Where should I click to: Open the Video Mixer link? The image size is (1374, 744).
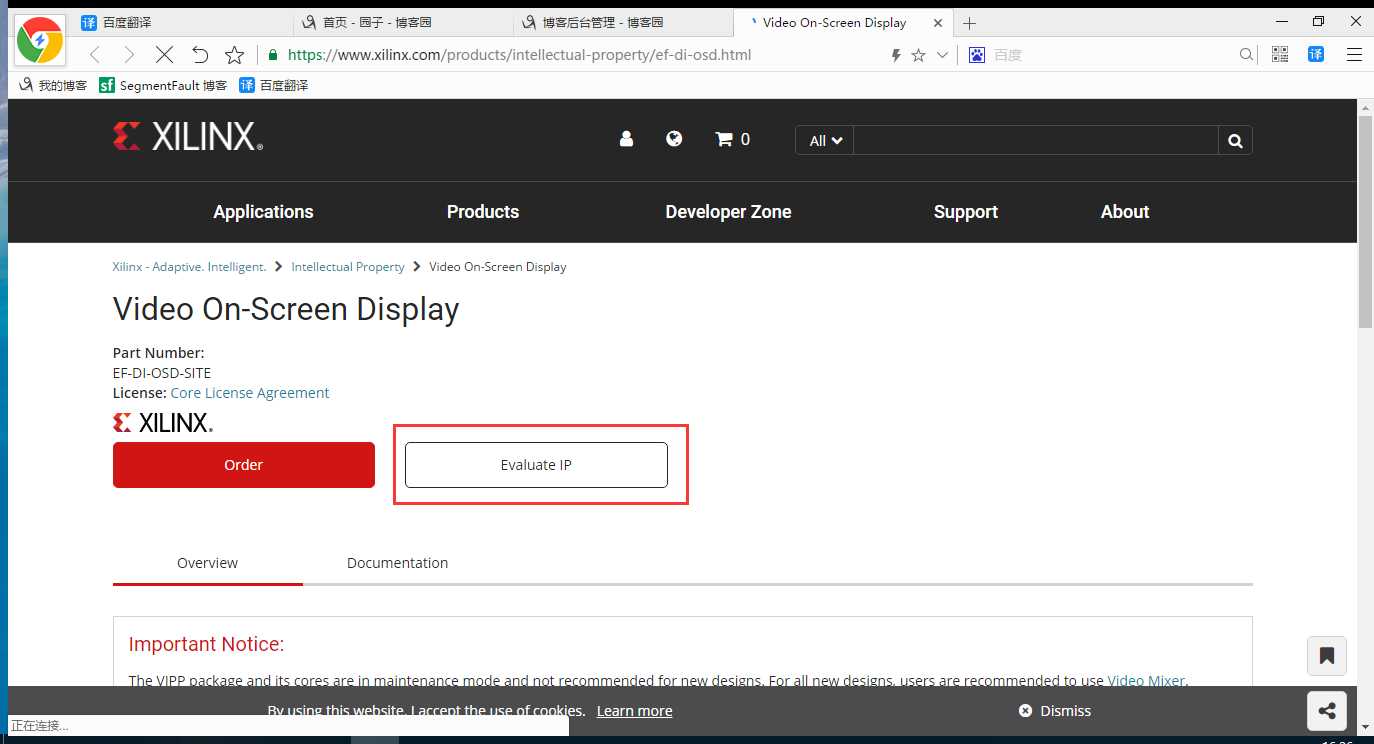coord(1146,680)
